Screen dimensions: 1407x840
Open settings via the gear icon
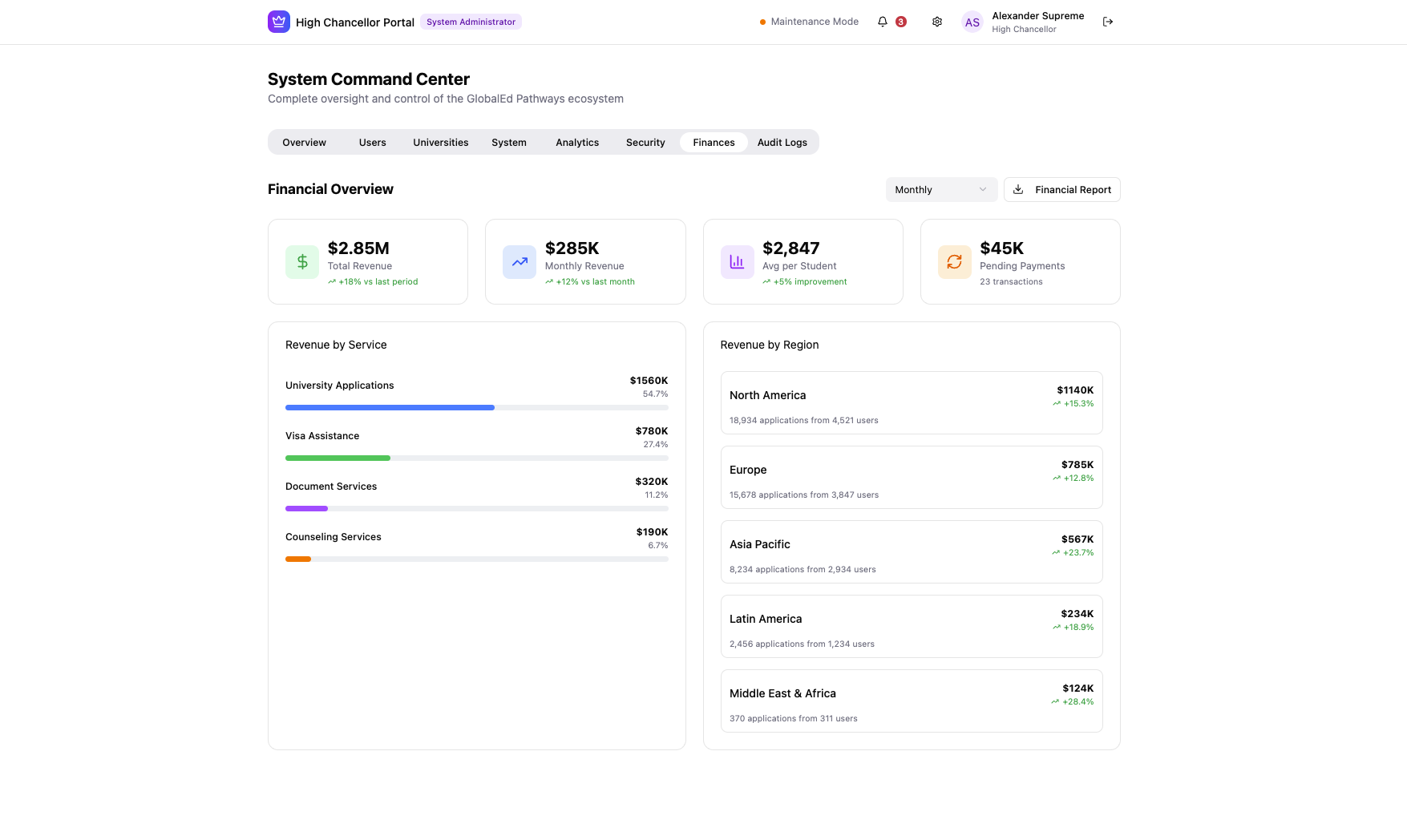point(936,22)
